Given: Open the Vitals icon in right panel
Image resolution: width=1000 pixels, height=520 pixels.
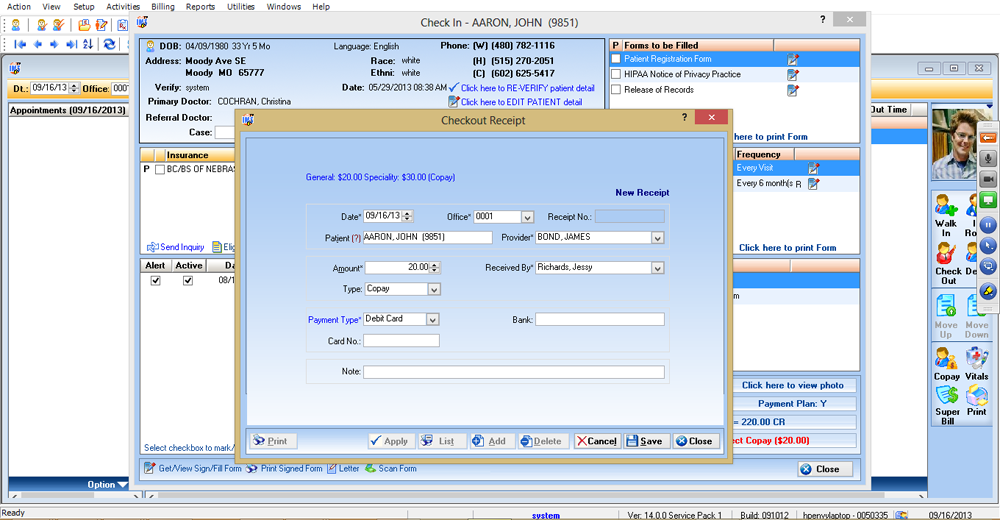Looking at the screenshot, I should click(x=976, y=360).
